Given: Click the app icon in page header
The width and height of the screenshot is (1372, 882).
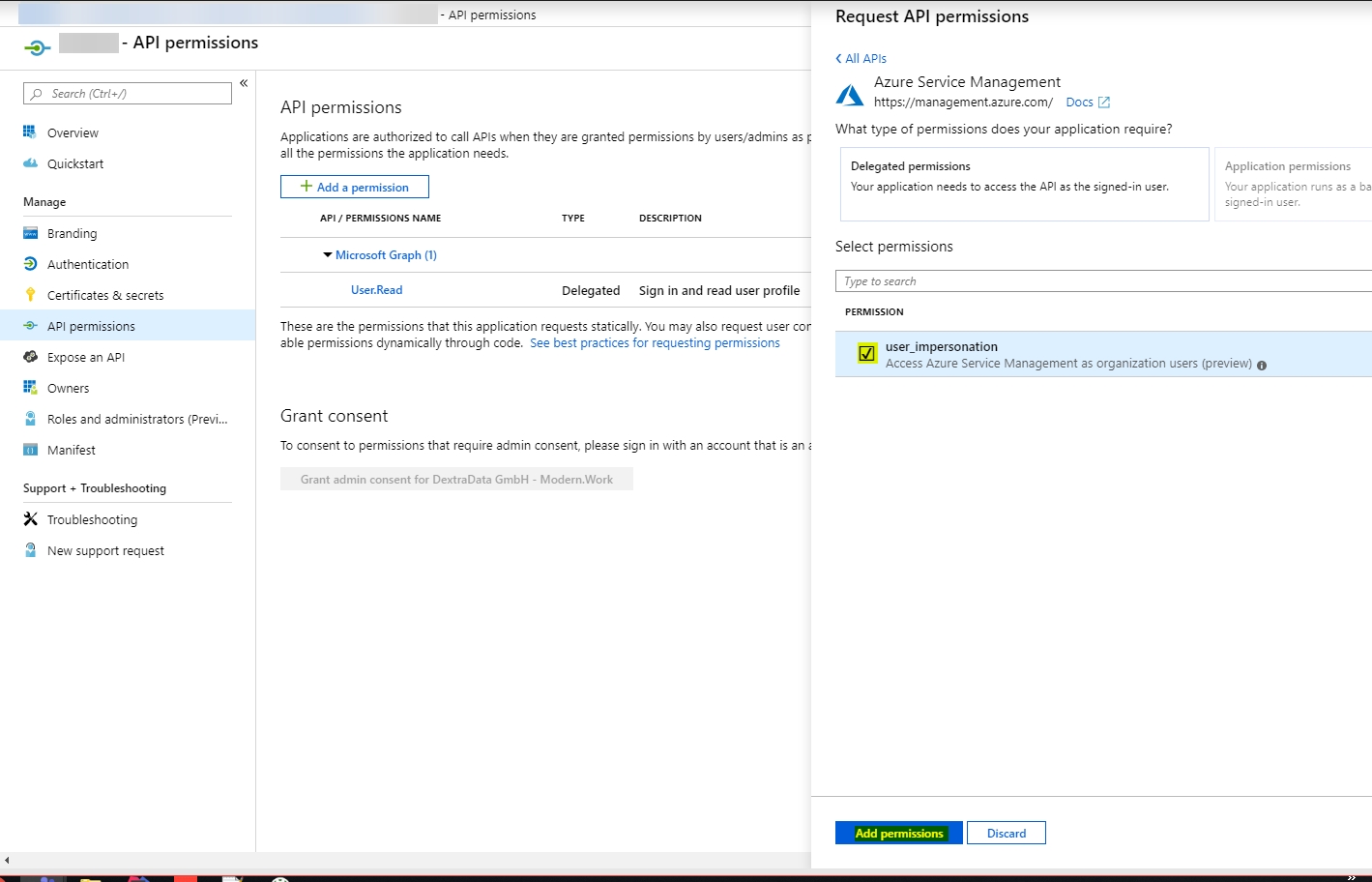Looking at the screenshot, I should point(38,47).
